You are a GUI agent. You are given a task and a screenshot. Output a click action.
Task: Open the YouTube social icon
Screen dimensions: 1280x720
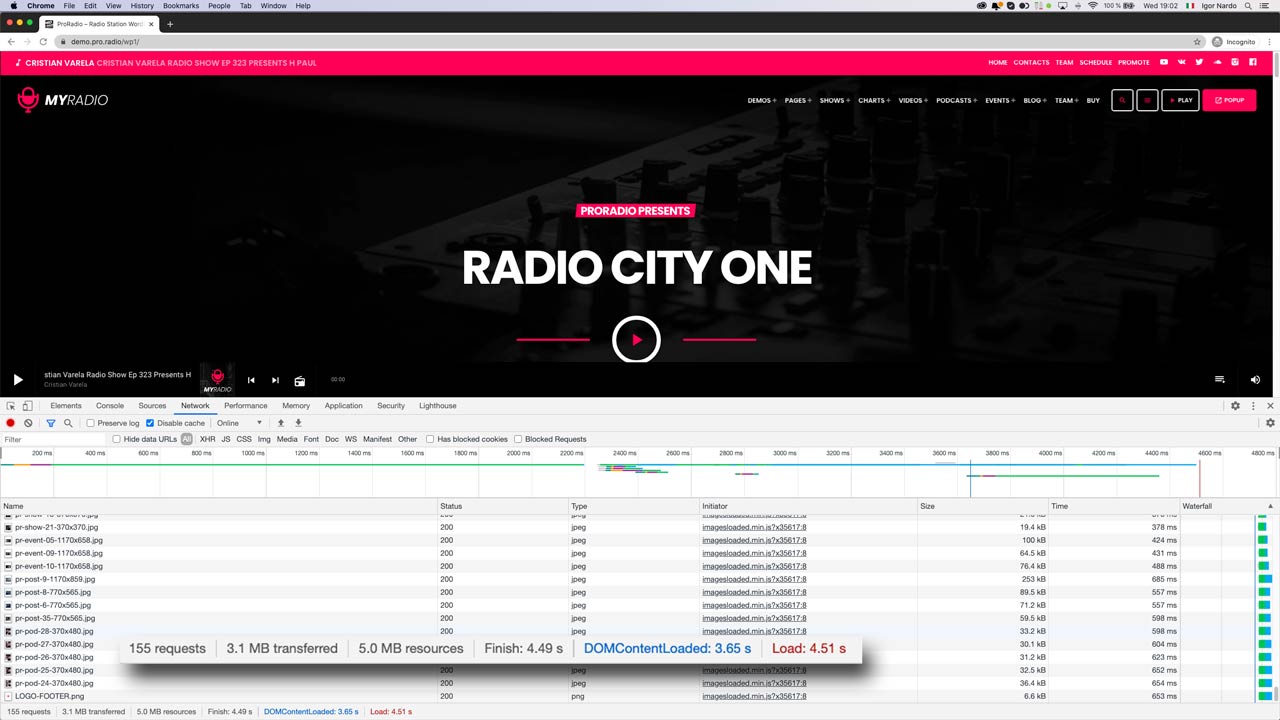(x=1163, y=62)
